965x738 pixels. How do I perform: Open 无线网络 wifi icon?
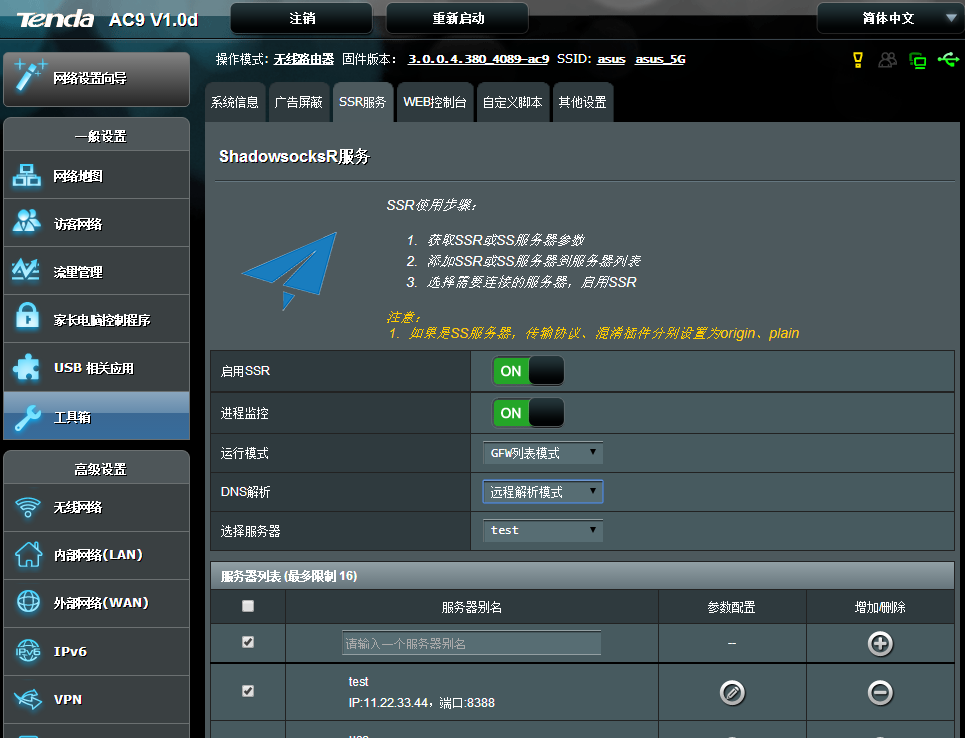(x=28, y=507)
